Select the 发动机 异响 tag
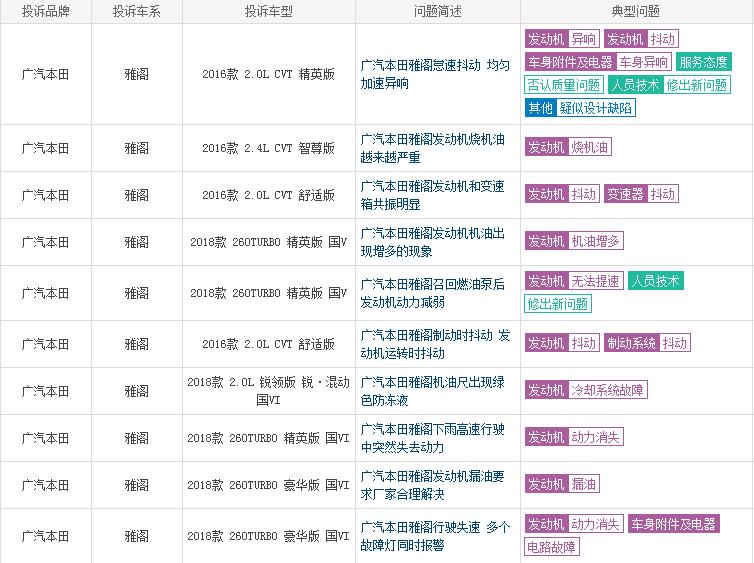The width and height of the screenshot is (754, 563). pos(562,39)
